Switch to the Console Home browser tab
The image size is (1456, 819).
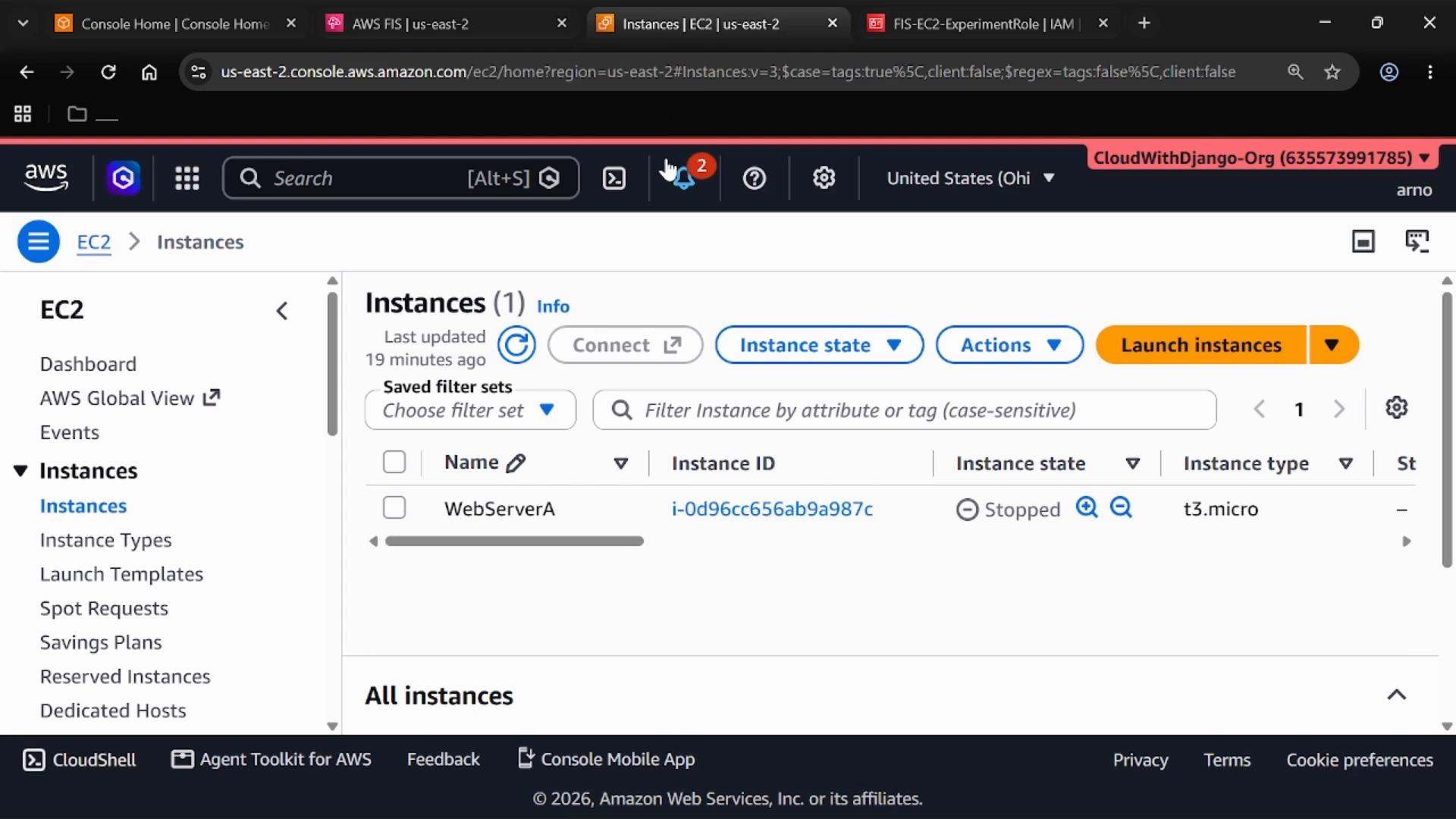(176, 24)
